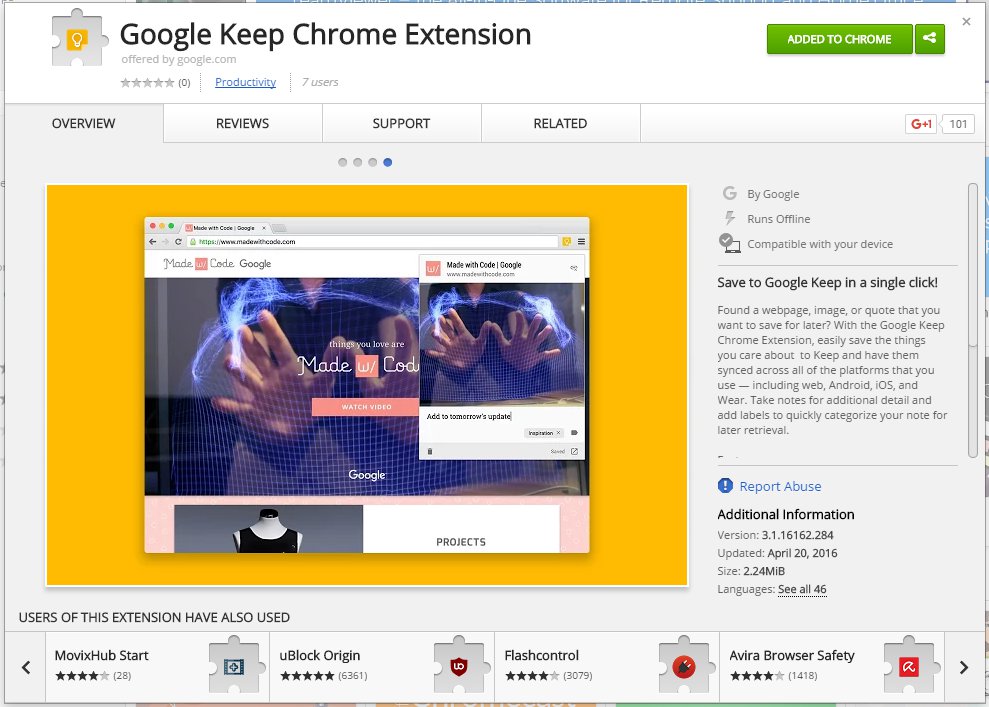989x707 pixels.
Task: Click the Flashcontrol star rating
Action: 532,676
